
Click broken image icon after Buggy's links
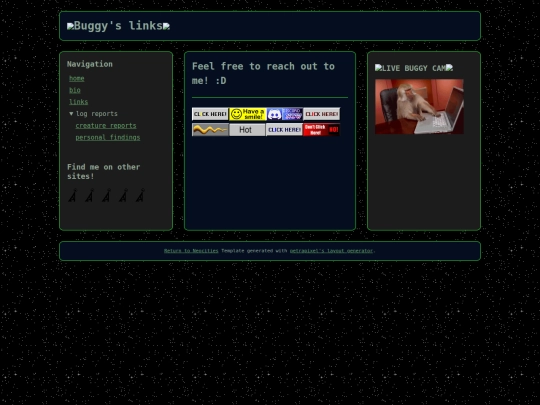point(166,26)
